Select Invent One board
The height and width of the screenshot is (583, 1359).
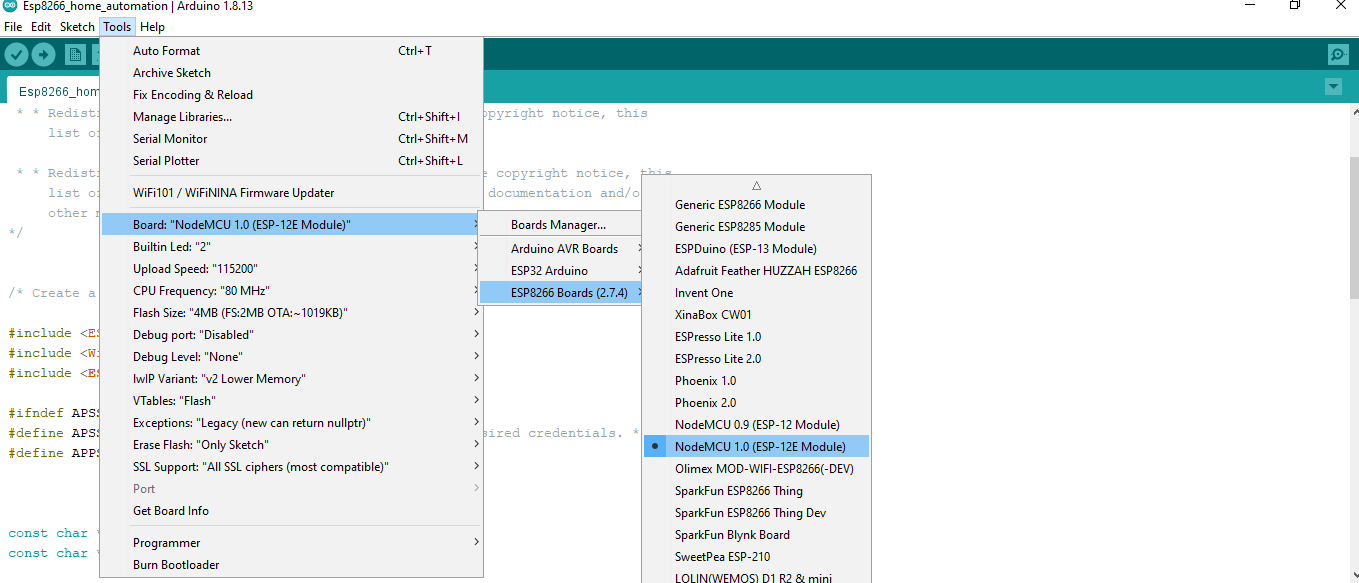click(756, 293)
